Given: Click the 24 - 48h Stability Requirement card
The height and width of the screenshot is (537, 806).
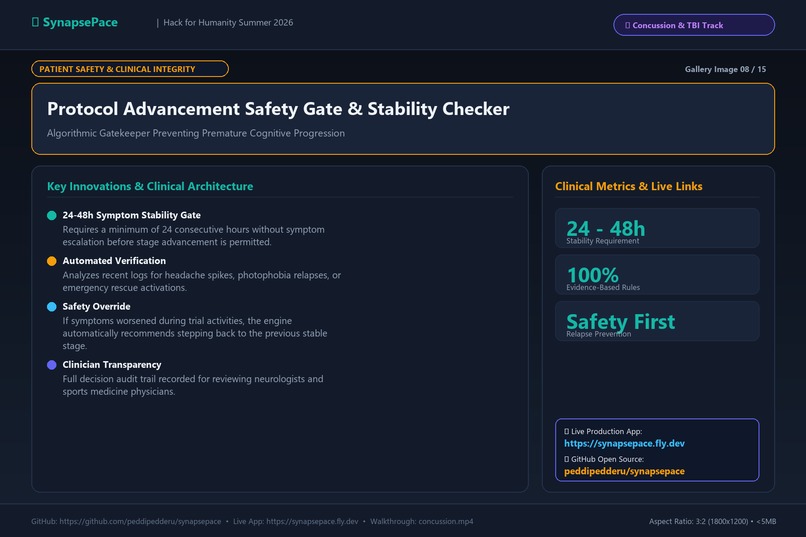Looking at the screenshot, I should 657,228.
